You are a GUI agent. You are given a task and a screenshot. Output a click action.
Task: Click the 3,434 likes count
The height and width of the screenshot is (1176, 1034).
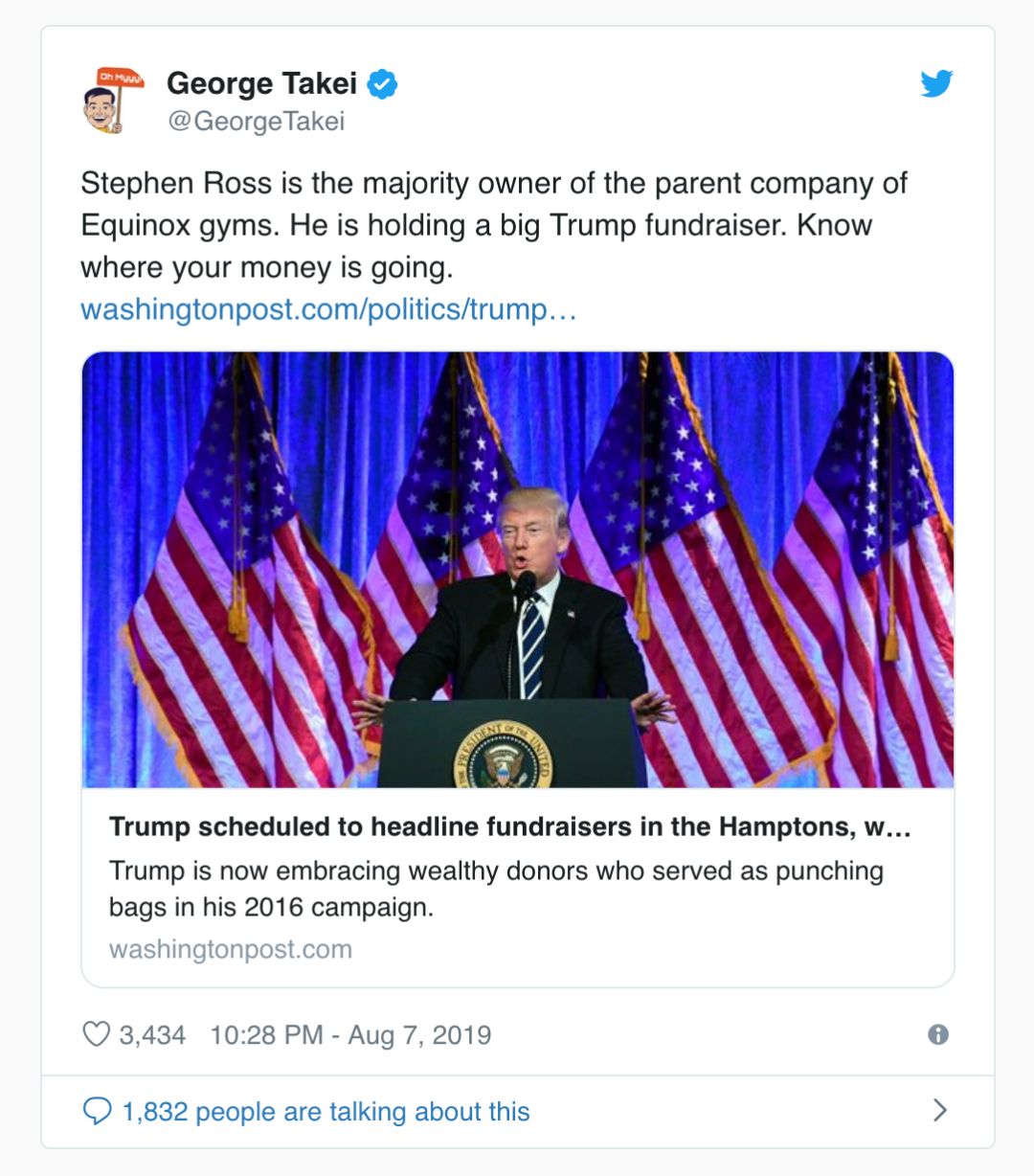152,1035
